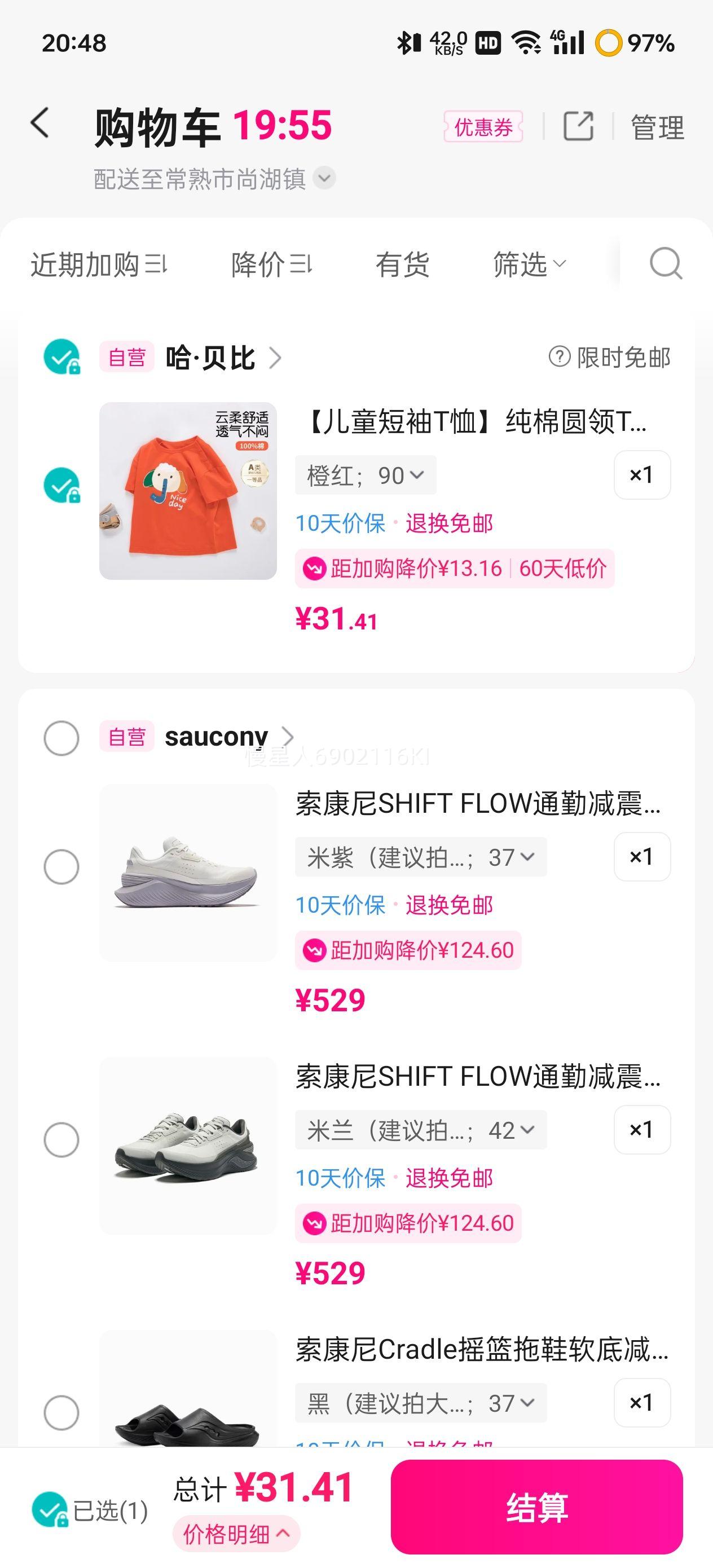Tap the back arrow icon
The image size is (713, 1568).
point(40,123)
